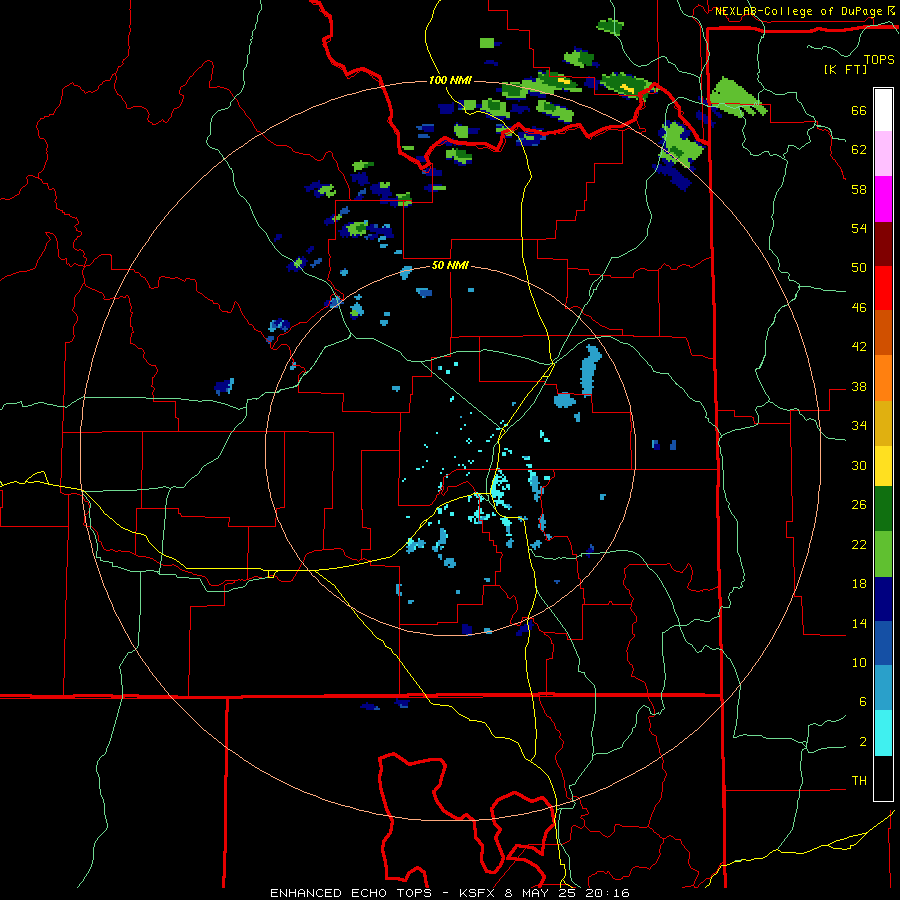Image resolution: width=900 pixels, height=900 pixels.
Task: Click legend value 42
Action: (x=859, y=347)
